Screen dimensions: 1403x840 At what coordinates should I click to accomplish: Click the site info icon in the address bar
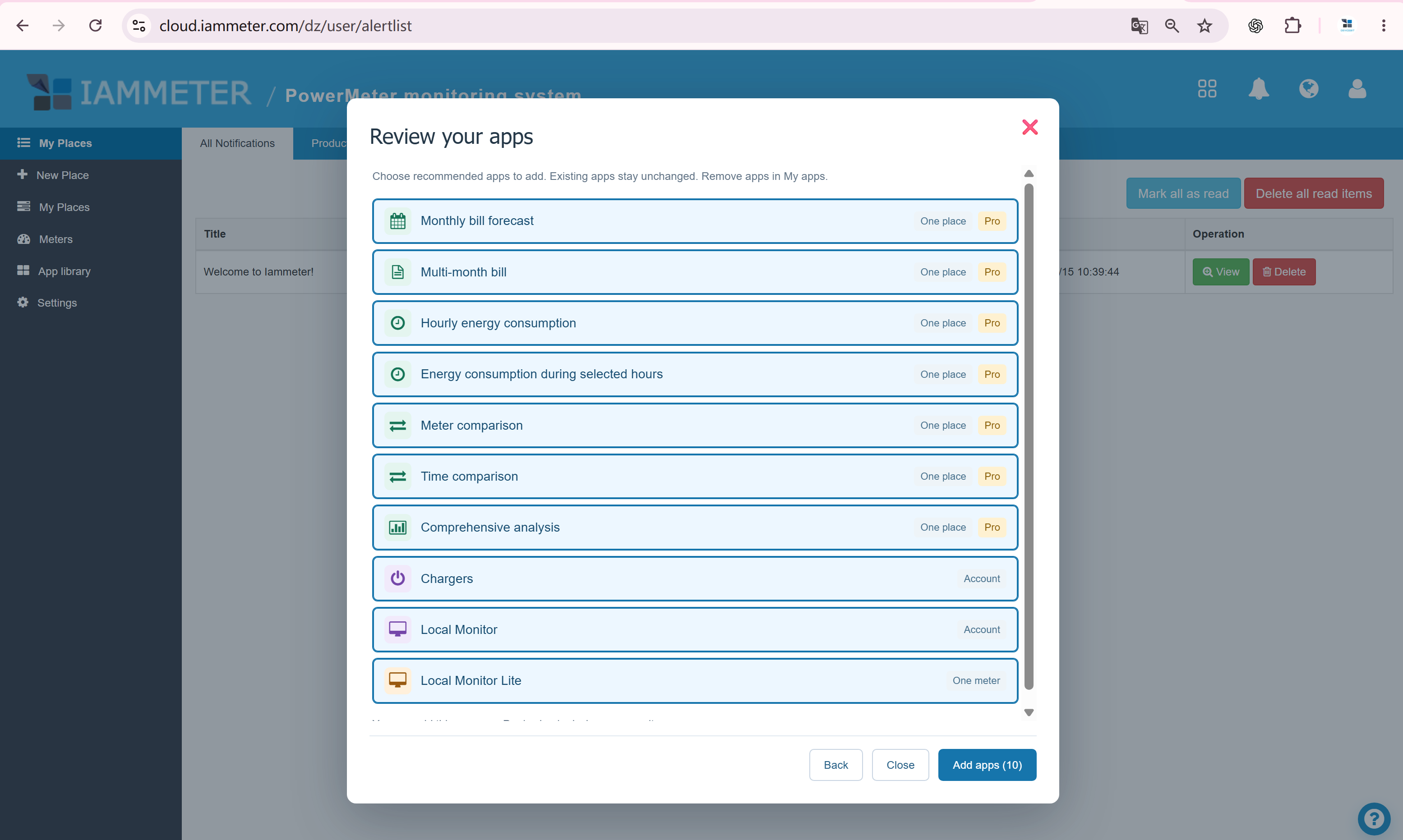pyautogui.click(x=138, y=25)
